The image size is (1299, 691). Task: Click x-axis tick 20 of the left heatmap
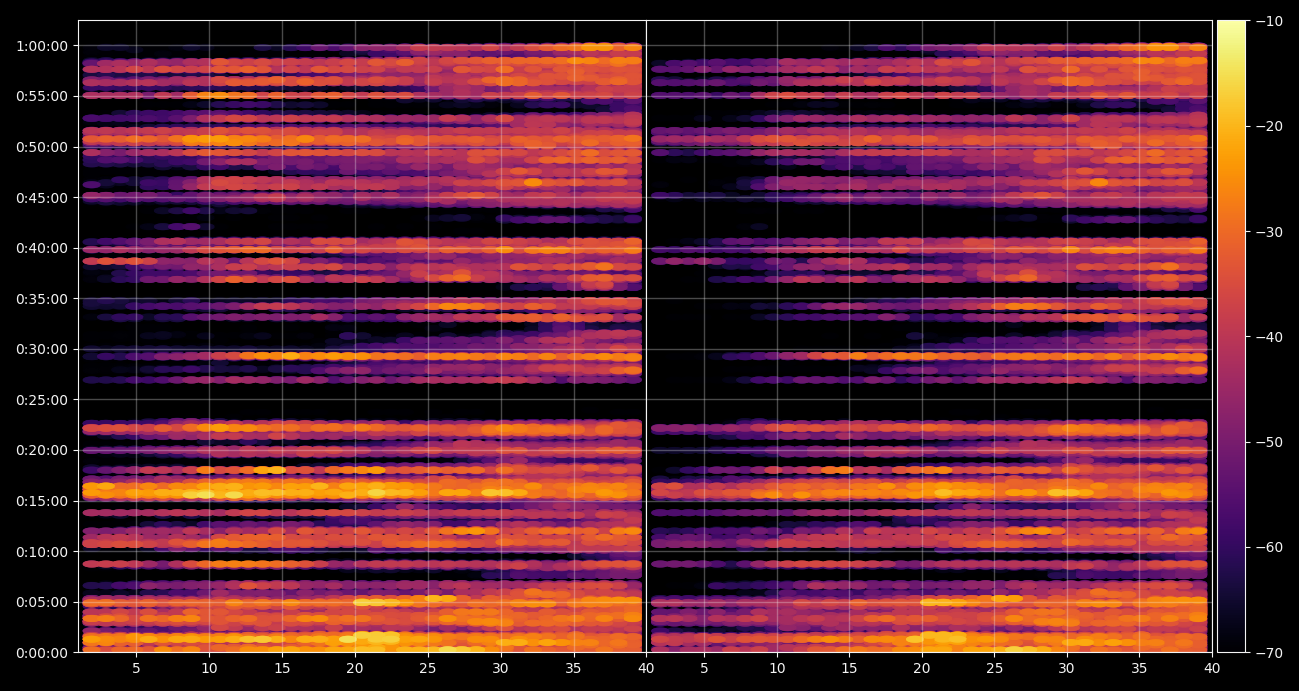click(x=355, y=669)
